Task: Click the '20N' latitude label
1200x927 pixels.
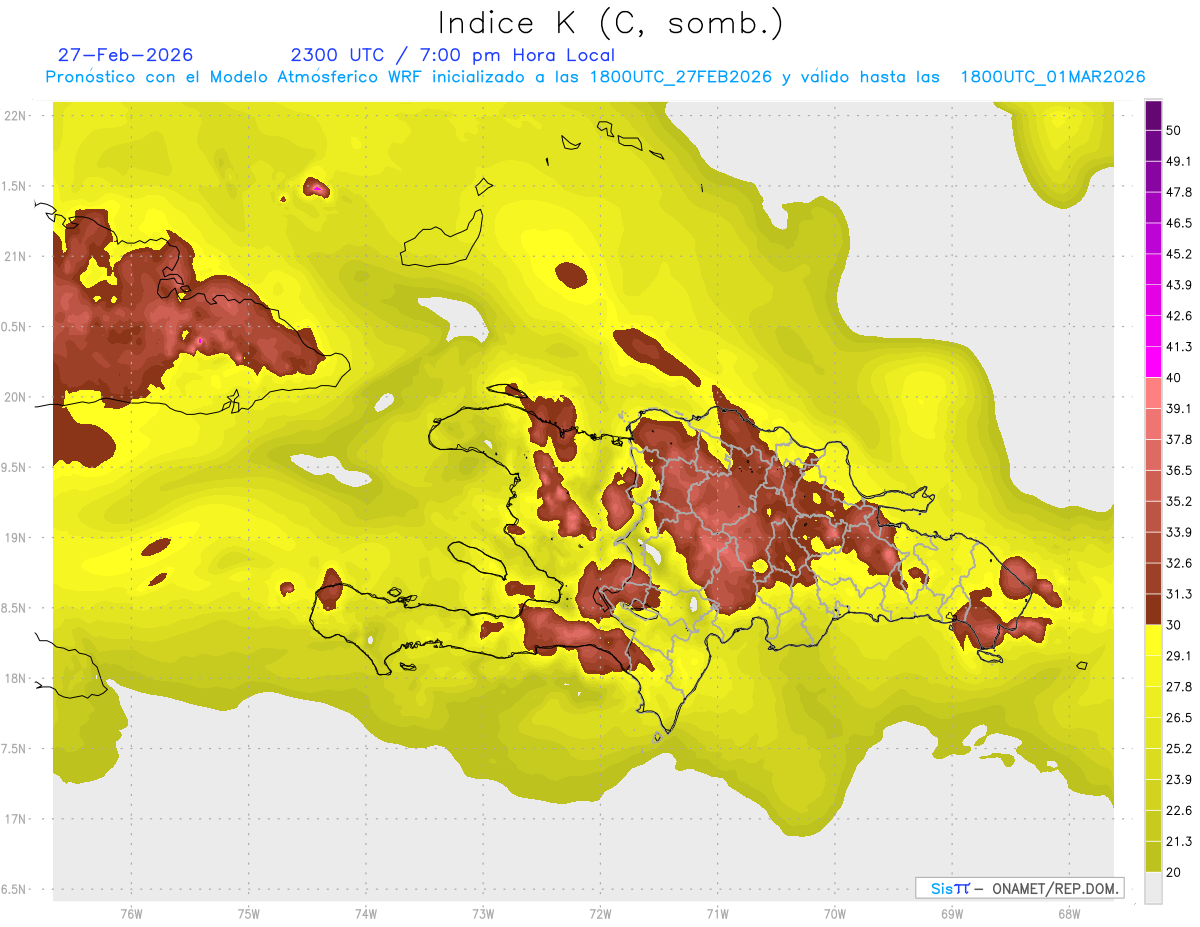Action: (x=14, y=397)
